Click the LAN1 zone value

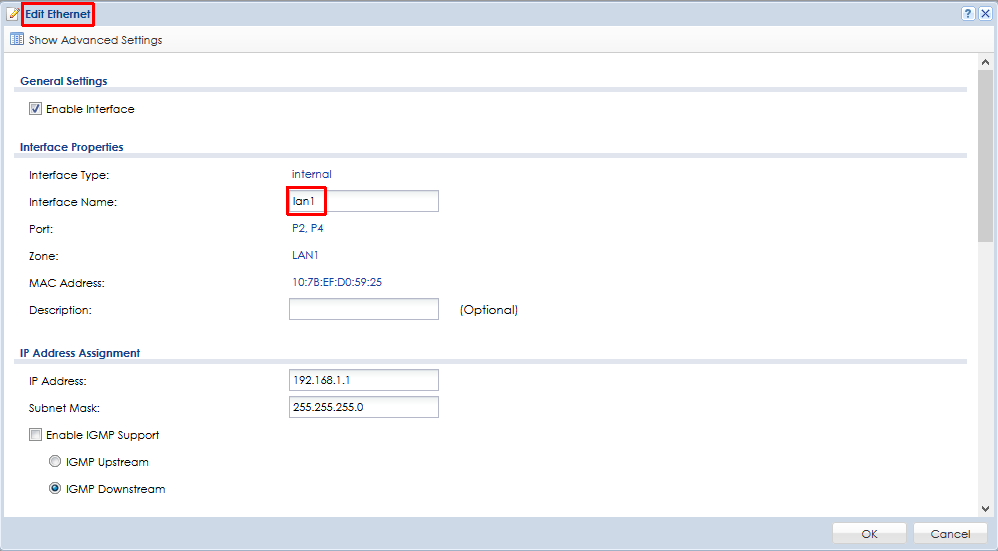[305, 255]
